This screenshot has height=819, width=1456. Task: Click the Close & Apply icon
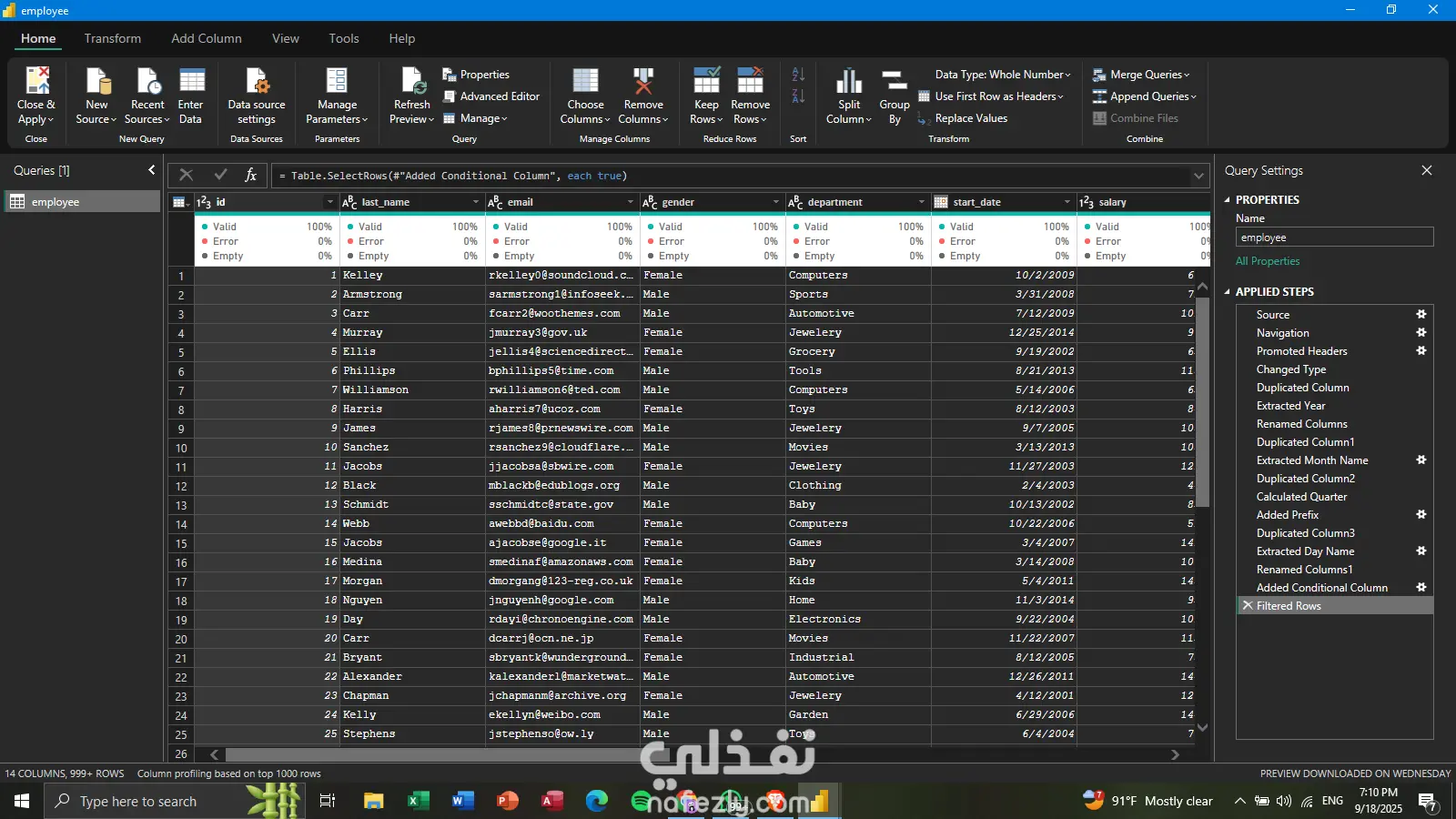coord(37,81)
